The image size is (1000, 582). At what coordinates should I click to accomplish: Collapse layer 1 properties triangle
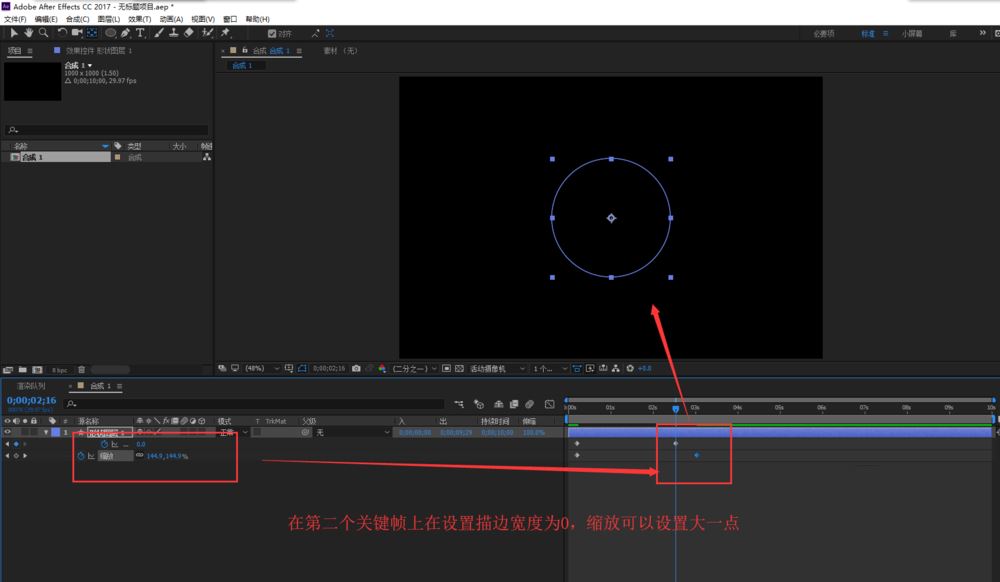[x=46, y=432]
